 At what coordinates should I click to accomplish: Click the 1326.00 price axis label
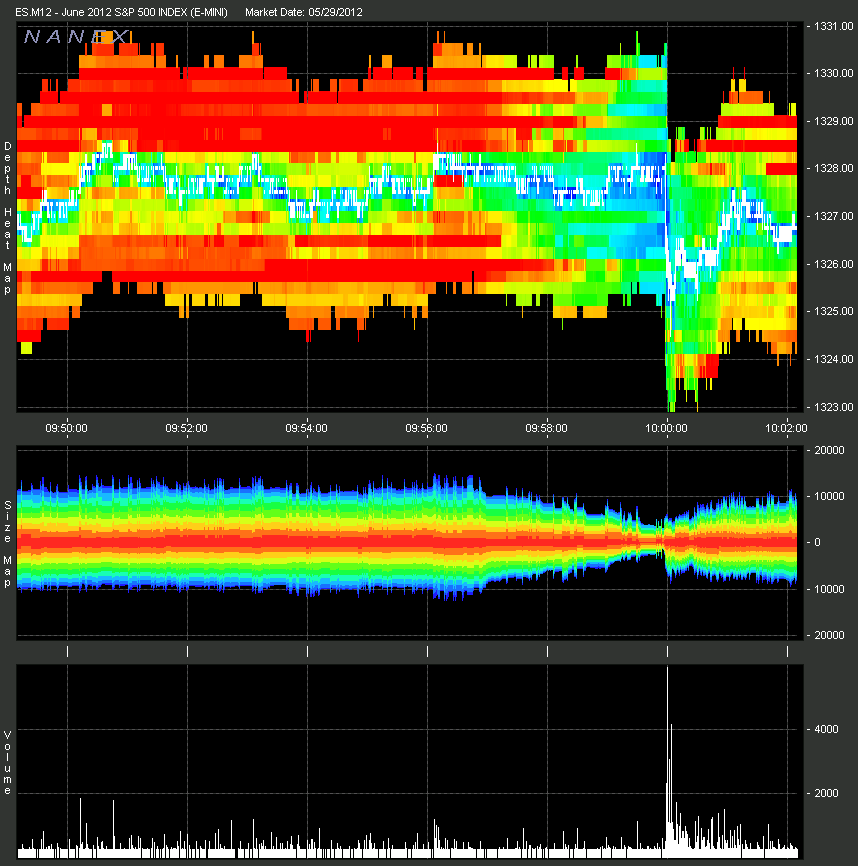point(834,264)
